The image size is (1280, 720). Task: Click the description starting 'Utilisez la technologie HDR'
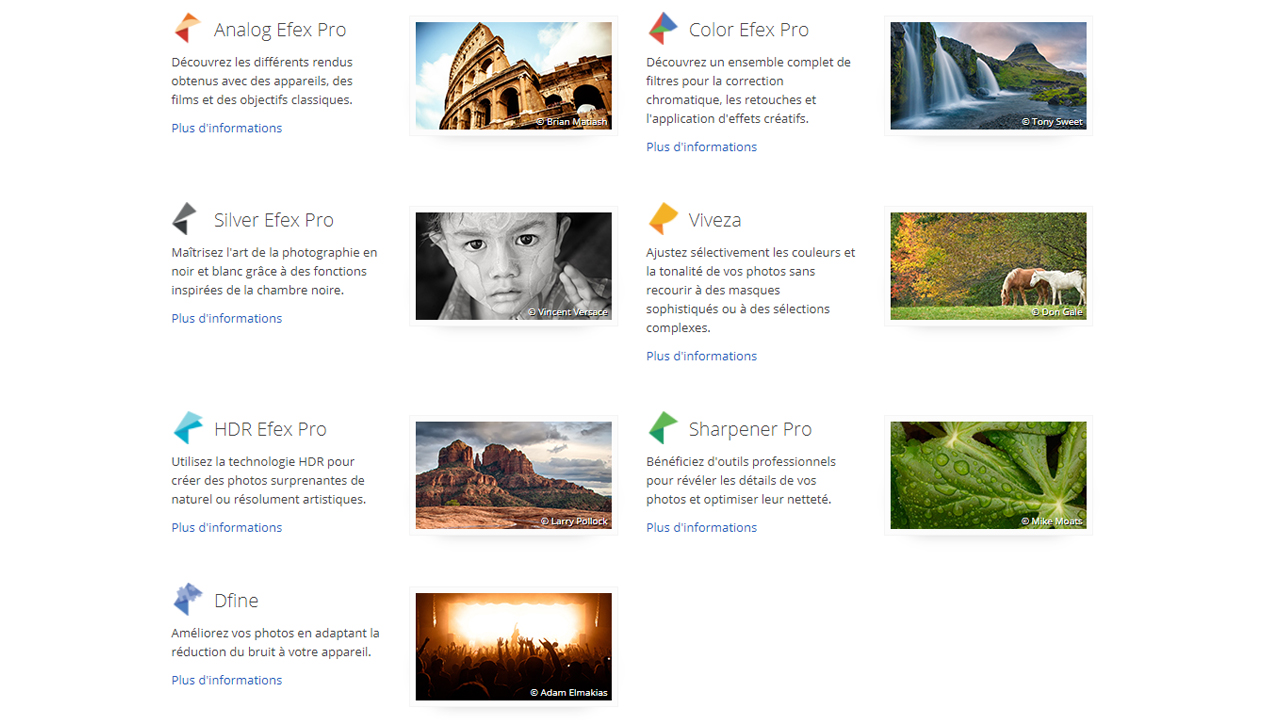(x=268, y=480)
